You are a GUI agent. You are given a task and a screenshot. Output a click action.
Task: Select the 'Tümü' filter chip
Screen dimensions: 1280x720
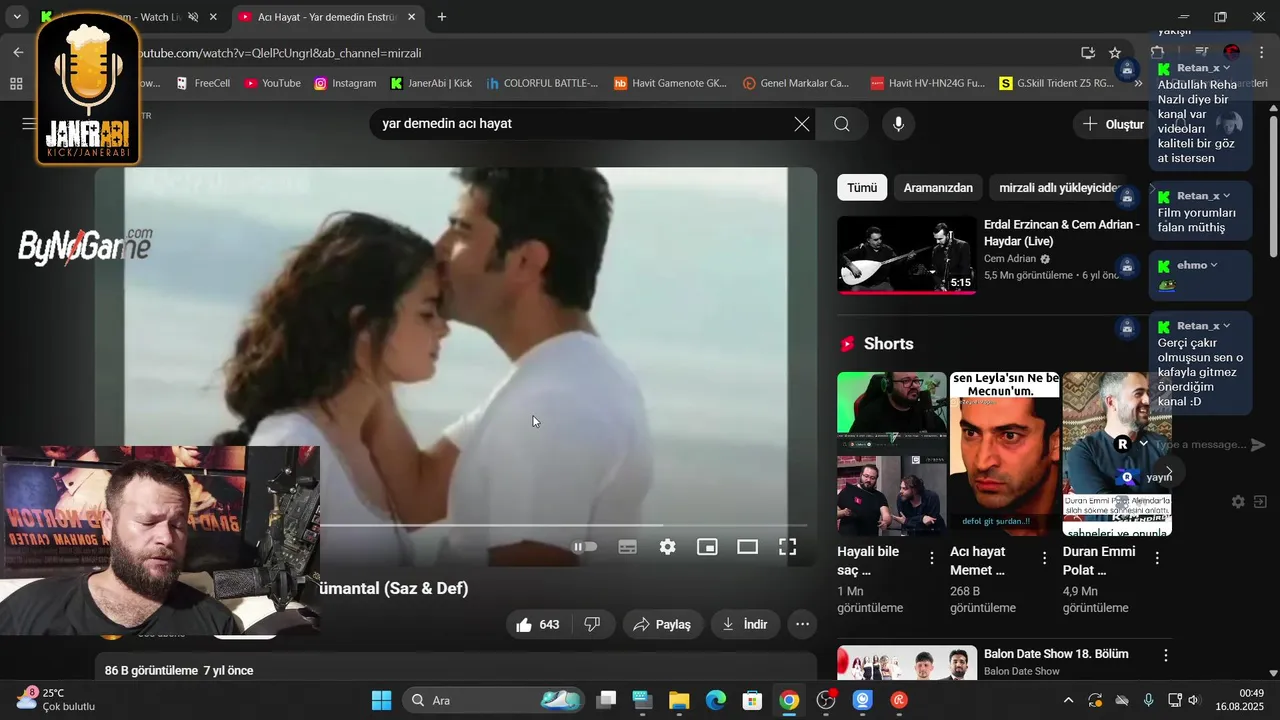[x=862, y=188]
